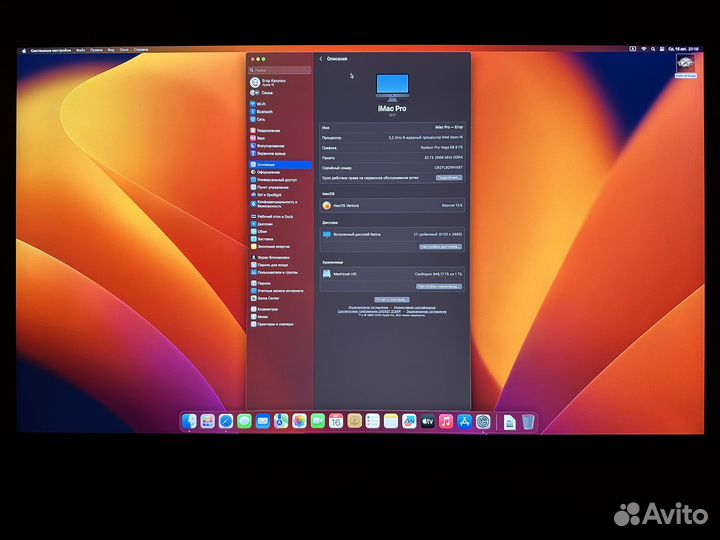Open Finder from the Dock
The width and height of the screenshot is (720, 540).
tap(189, 422)
